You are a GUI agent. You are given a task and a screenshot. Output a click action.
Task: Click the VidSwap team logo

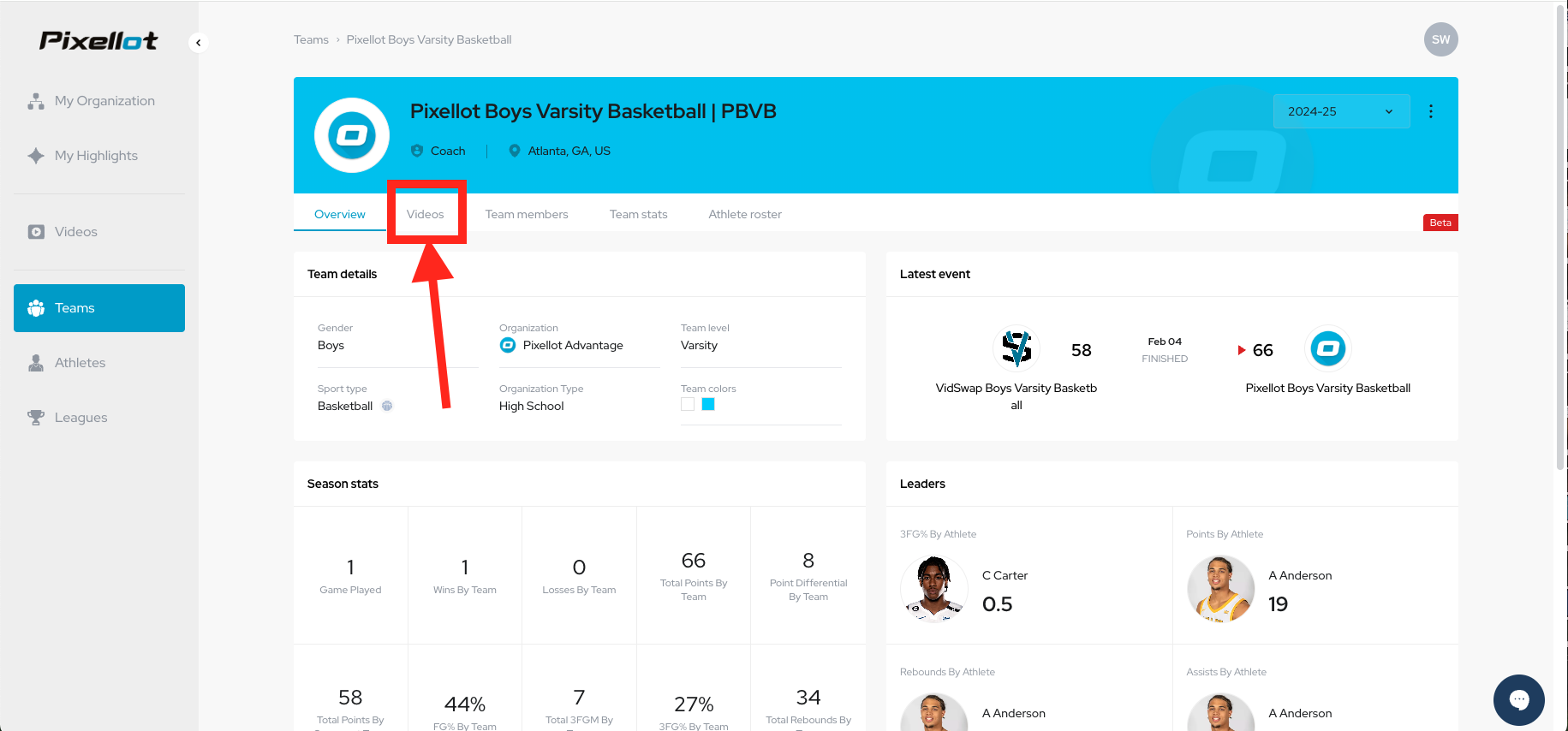pyautogui.click(x=1017, y=348)
